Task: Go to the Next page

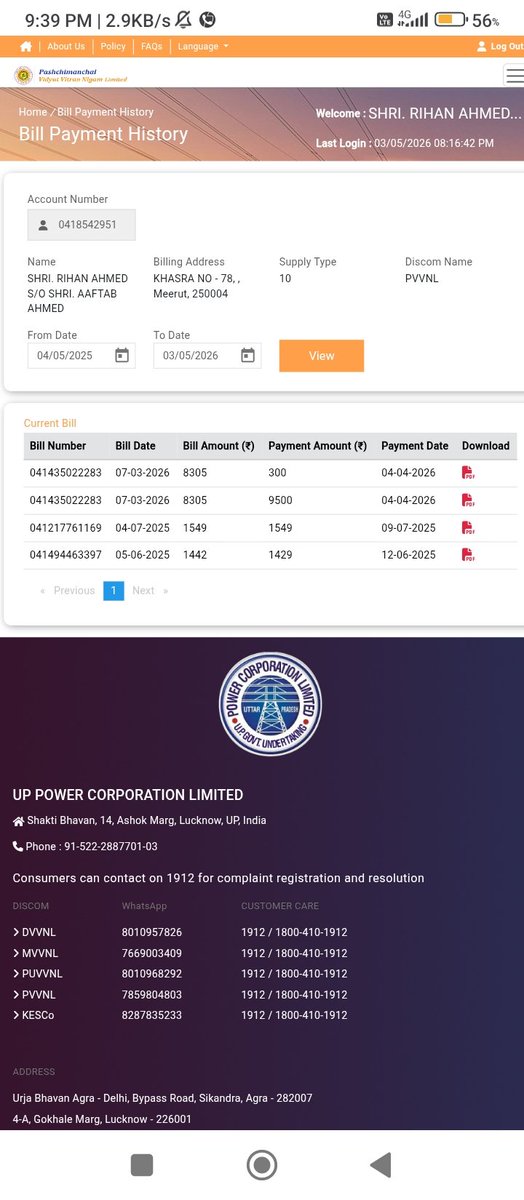Action: [x=150, y=591]
